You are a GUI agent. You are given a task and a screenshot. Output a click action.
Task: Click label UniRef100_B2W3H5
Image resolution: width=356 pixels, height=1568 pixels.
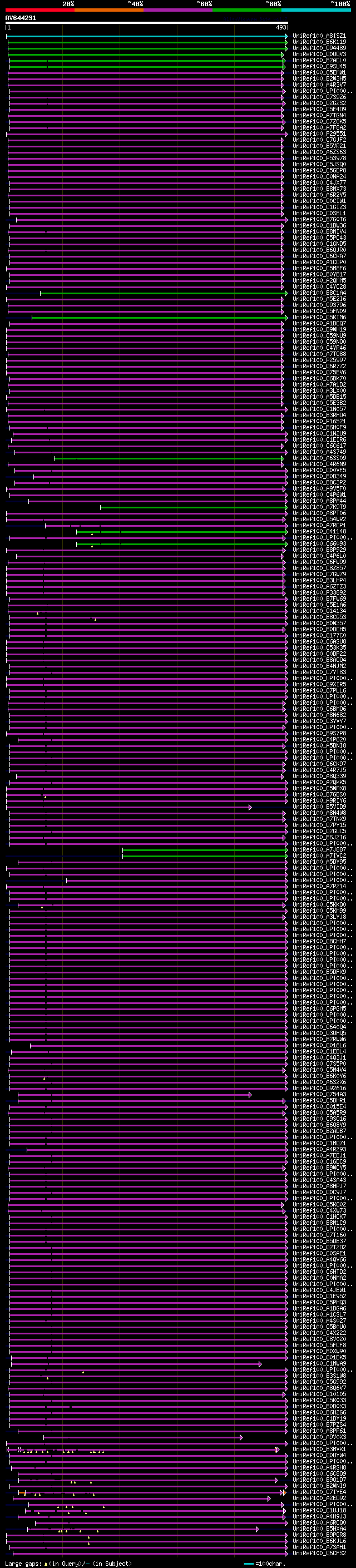click(x=319, y=78)
